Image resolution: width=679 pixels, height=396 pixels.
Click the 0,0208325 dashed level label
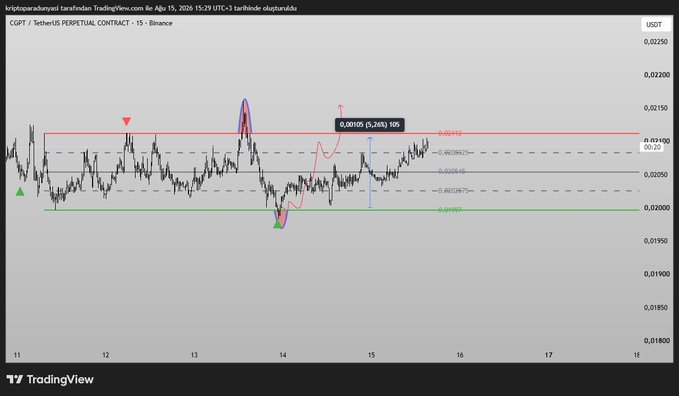(x=453, y=153)
